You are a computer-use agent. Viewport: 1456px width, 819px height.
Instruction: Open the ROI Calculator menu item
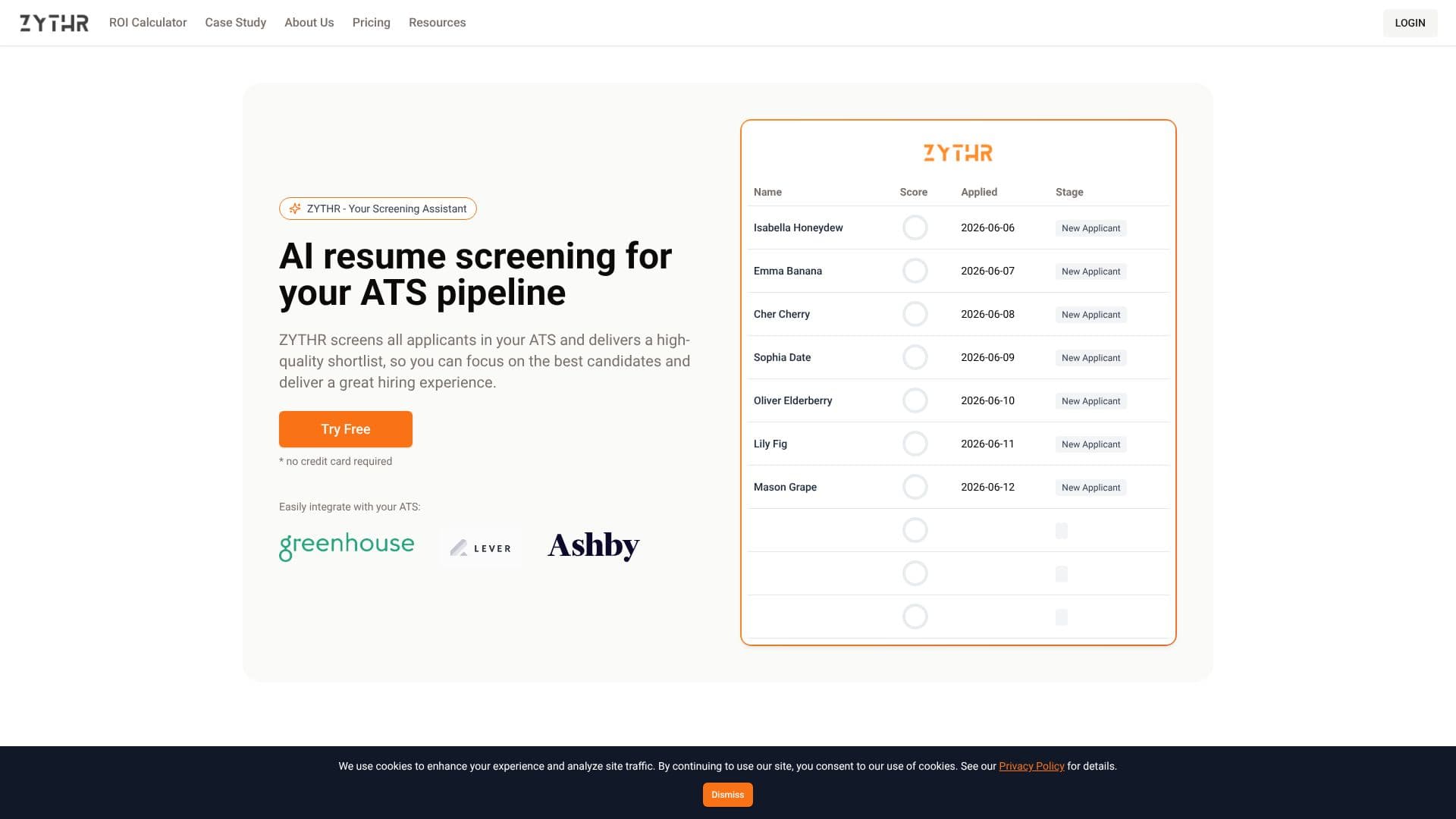[148, 23]
